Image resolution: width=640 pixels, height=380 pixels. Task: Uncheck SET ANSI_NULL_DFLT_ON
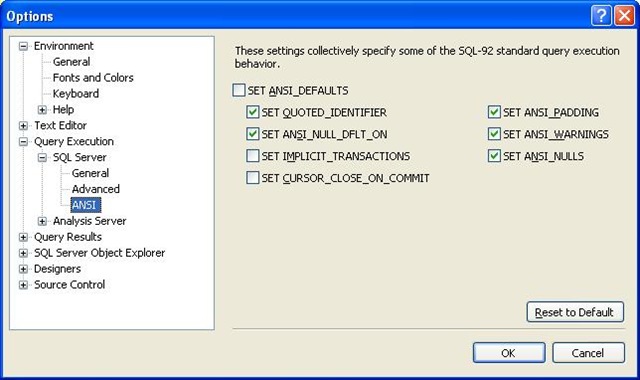tap(253, 134)
